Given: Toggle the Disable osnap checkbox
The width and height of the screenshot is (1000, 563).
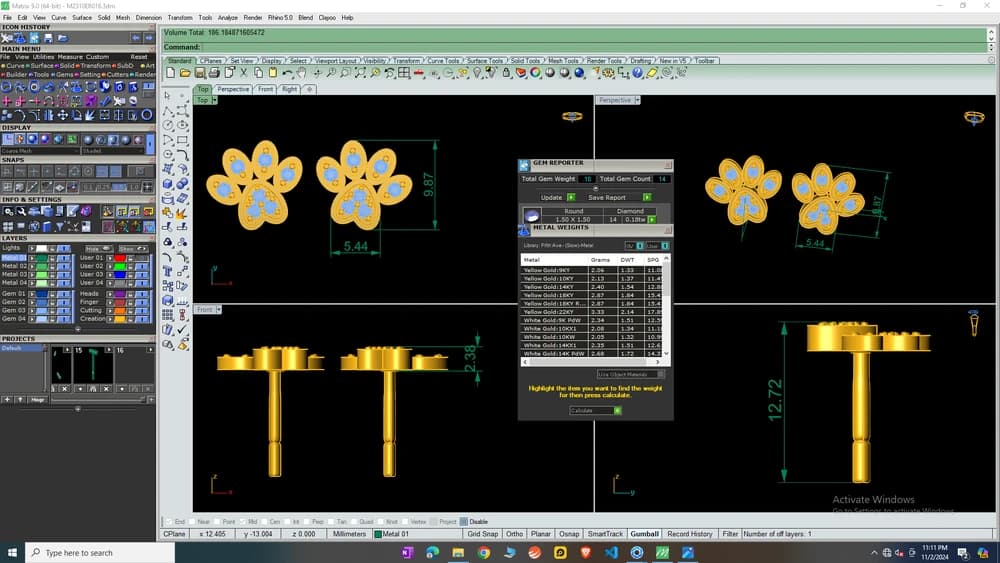Looking at the screenshot, I should point(464,522).
